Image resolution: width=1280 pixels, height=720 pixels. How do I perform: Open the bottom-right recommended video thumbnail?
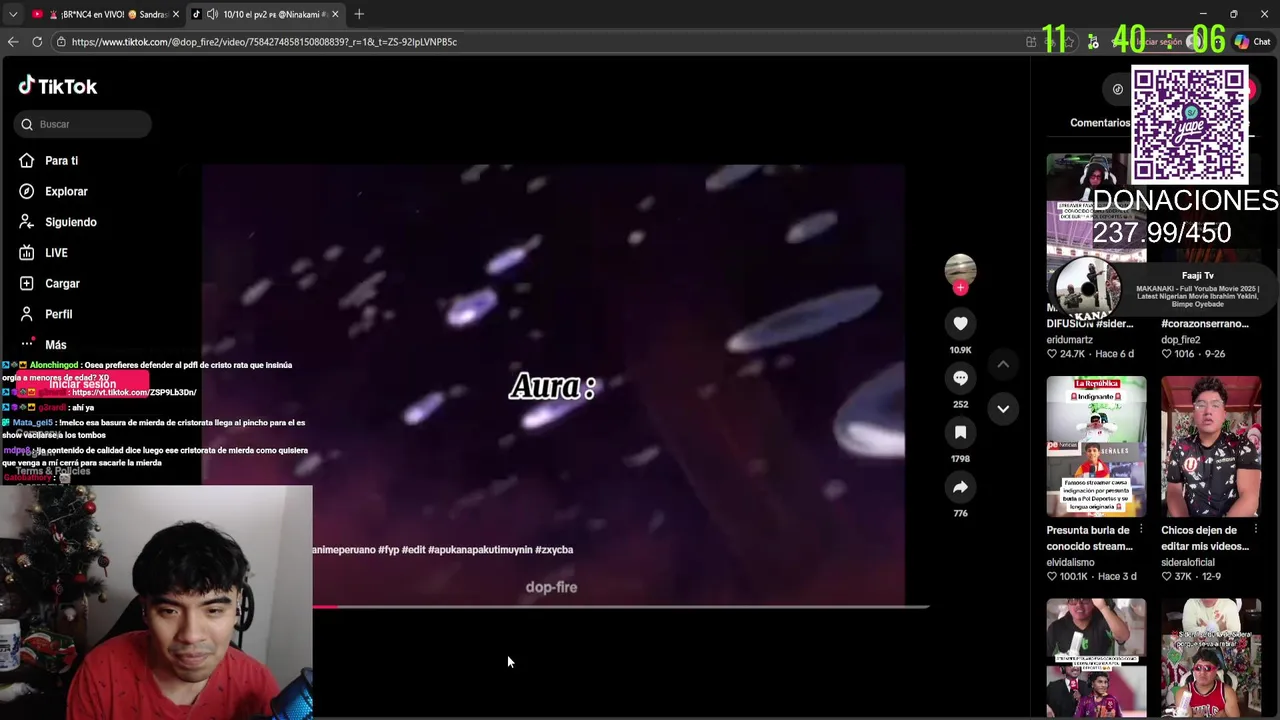click(x=1211, y=658)
